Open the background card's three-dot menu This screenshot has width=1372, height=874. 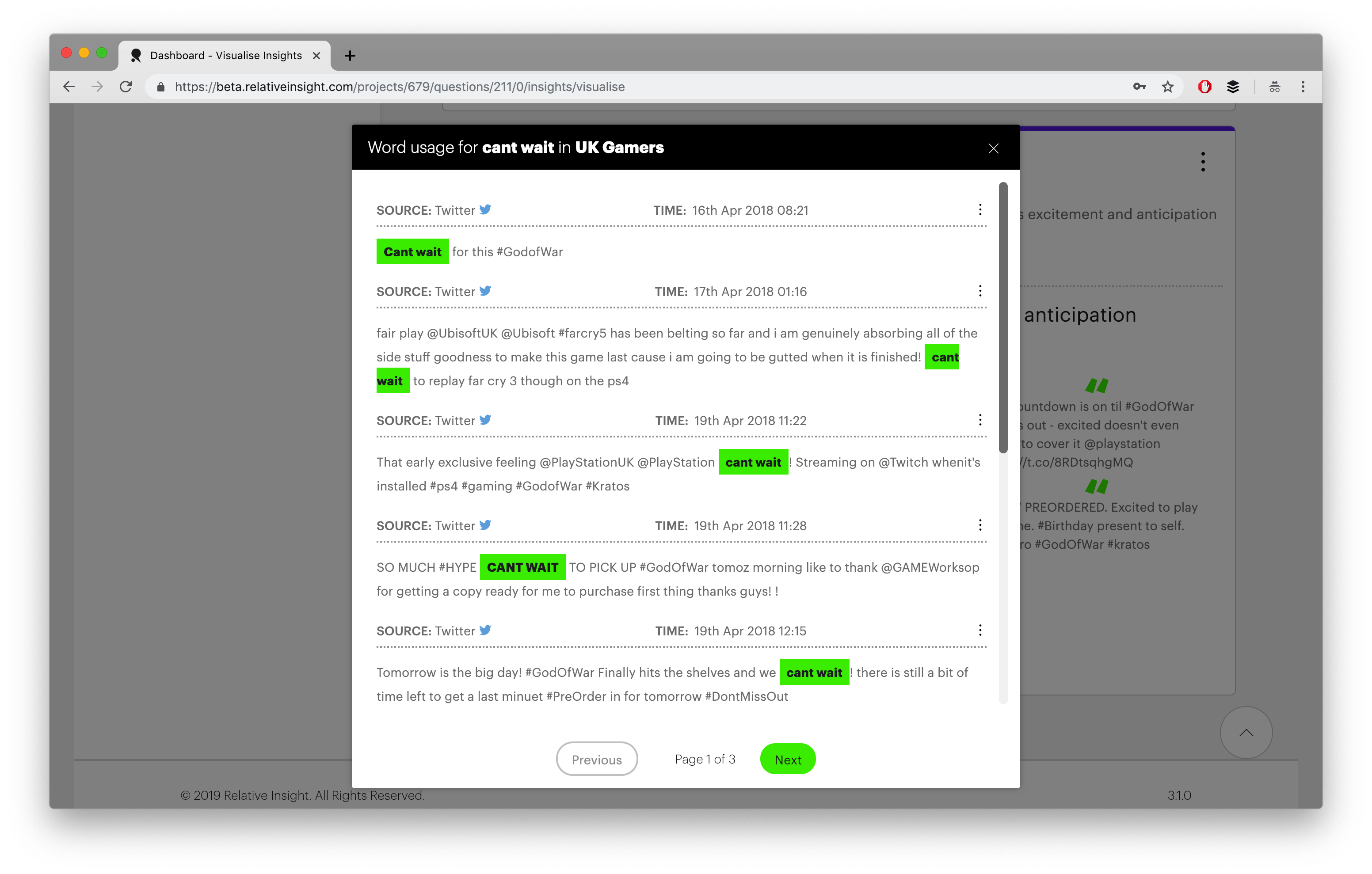coord(1203,162)
